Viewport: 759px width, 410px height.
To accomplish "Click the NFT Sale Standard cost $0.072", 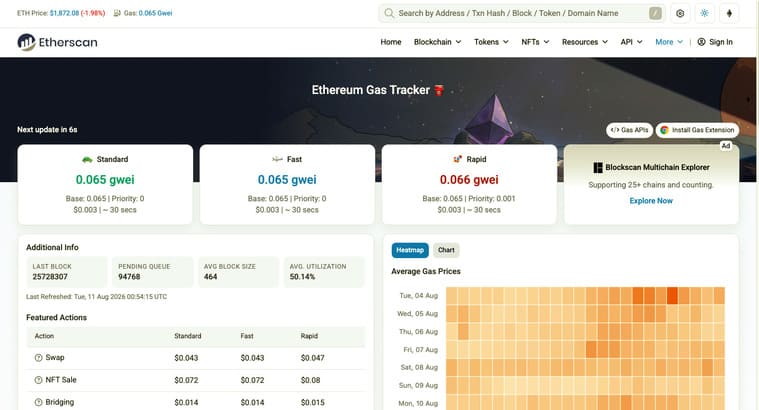I will 186,380.
